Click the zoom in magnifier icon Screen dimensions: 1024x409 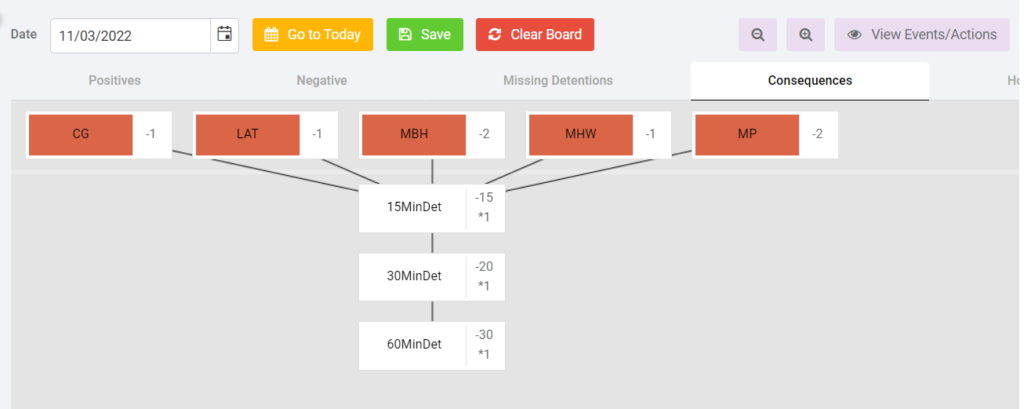tap(806, 35)
